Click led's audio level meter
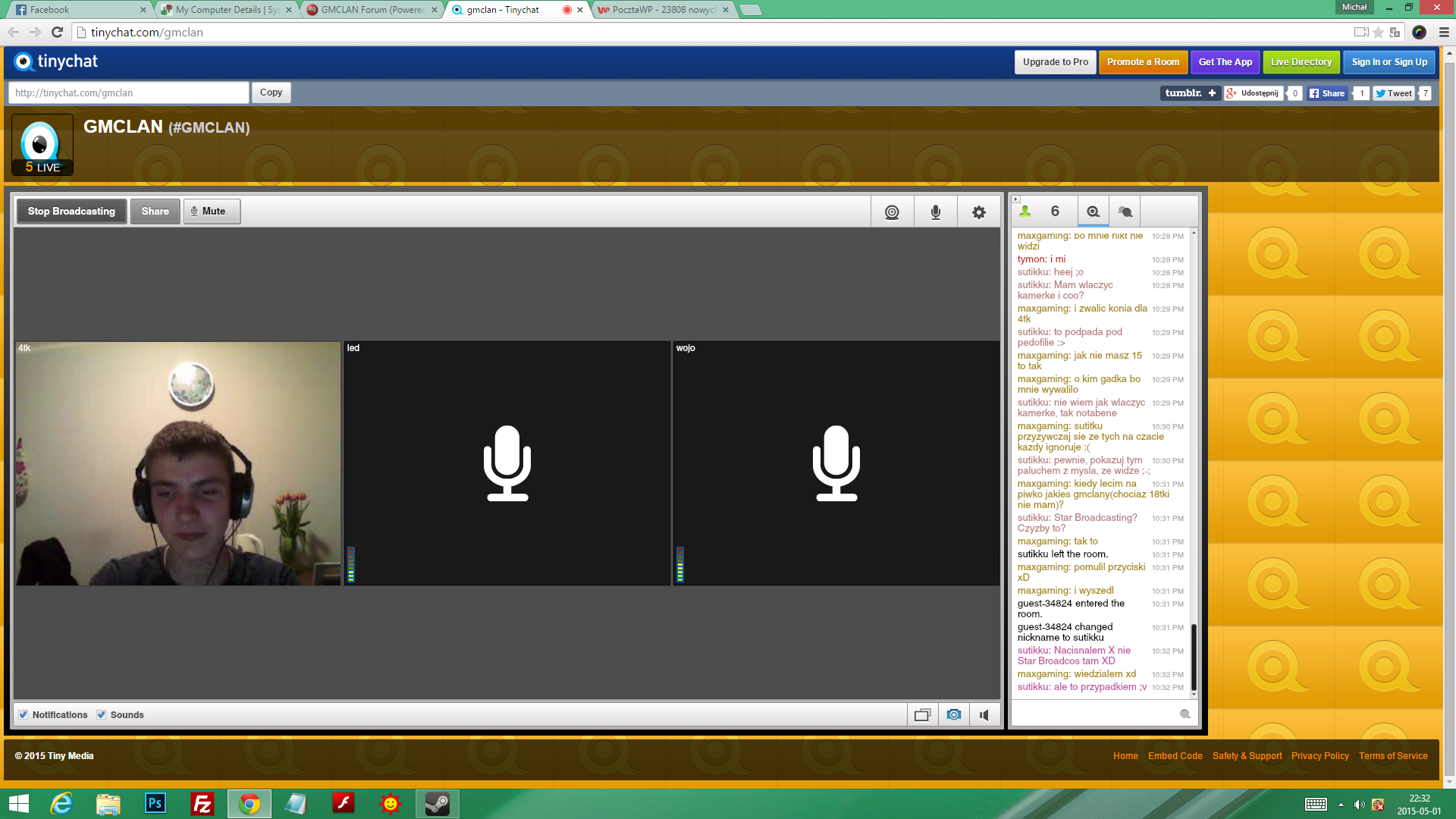Viewport: 1456px width, 819px height. [351, 564]
